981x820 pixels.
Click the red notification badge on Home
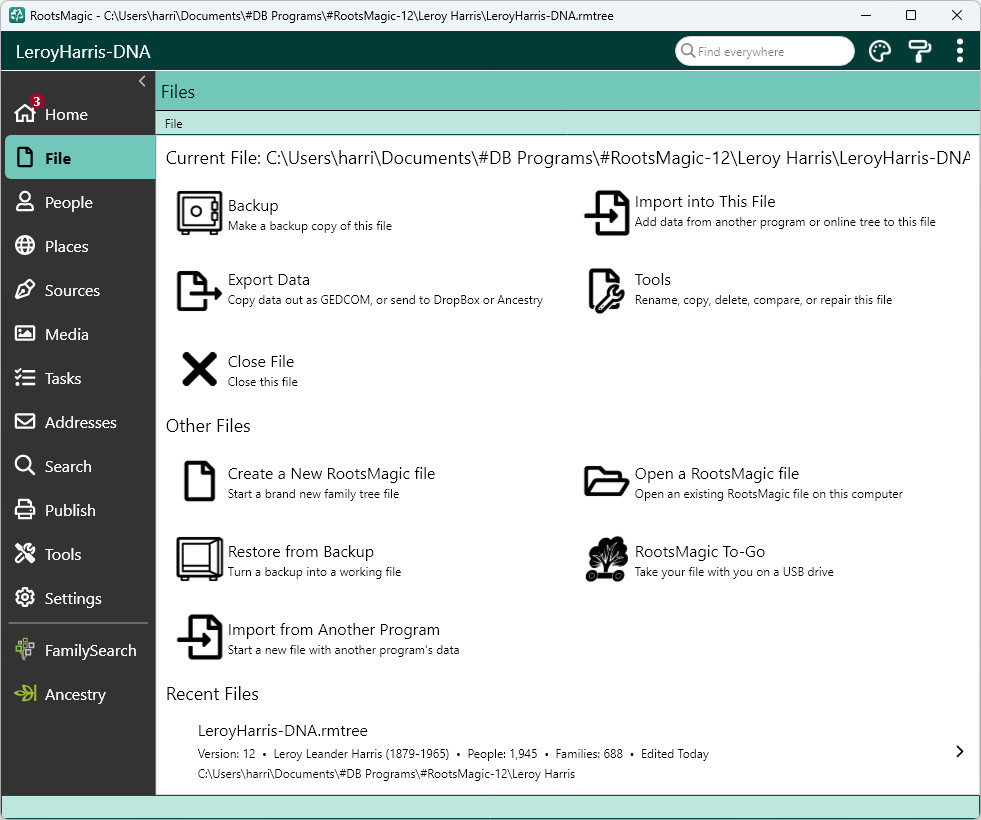36,101
